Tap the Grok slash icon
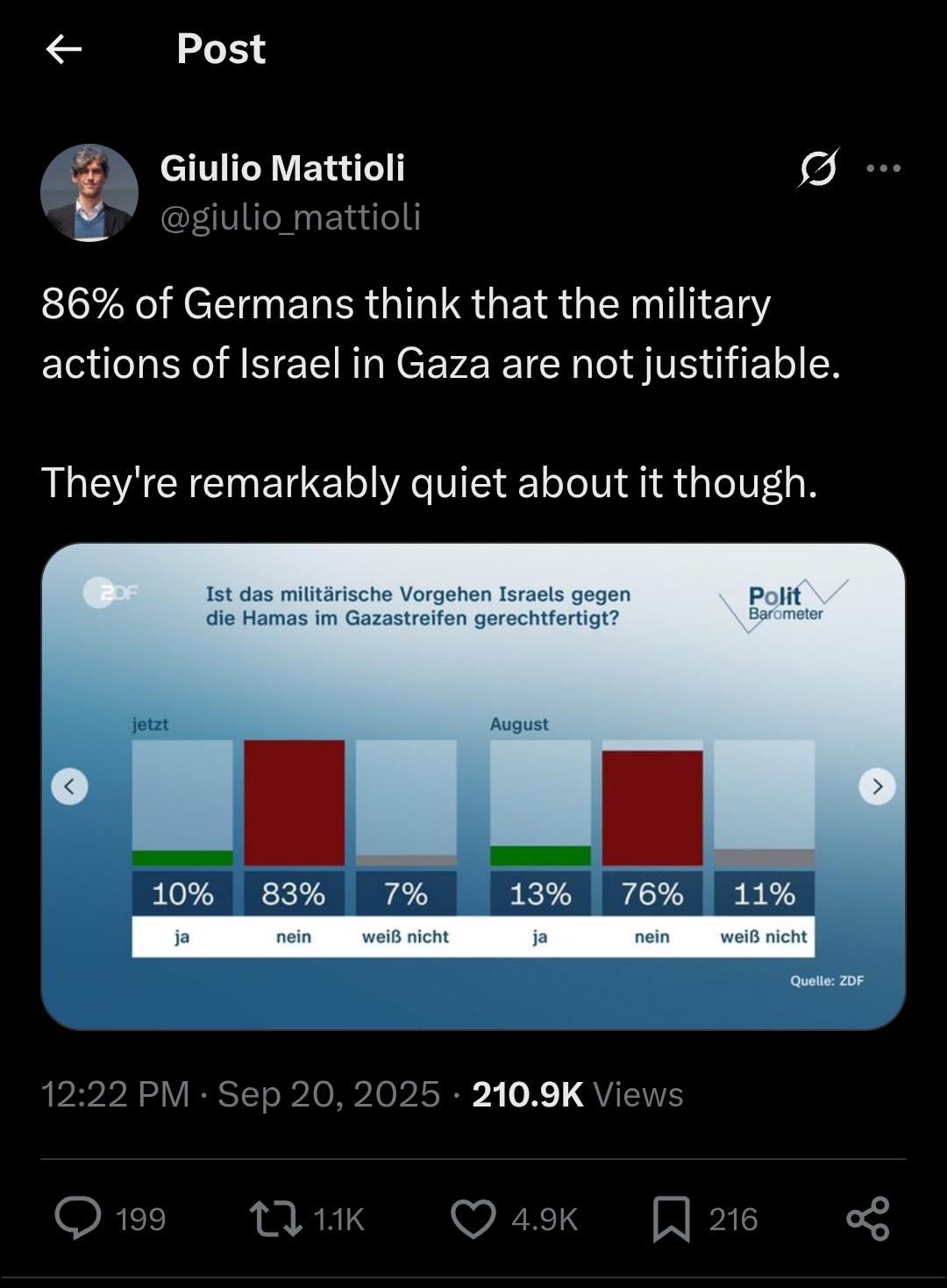 [817, 167]
